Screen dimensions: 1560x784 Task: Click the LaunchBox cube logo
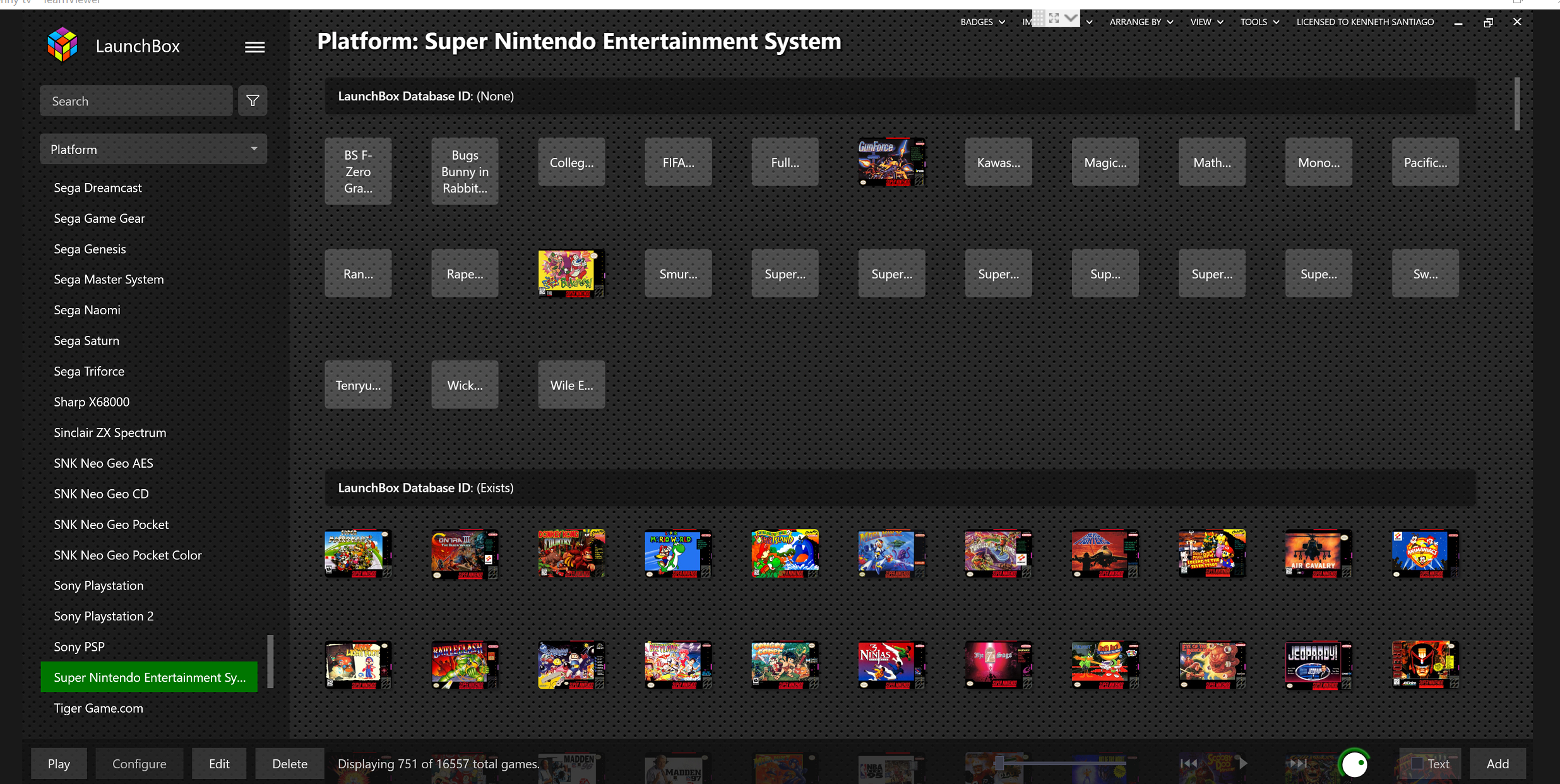pos(63,45)
